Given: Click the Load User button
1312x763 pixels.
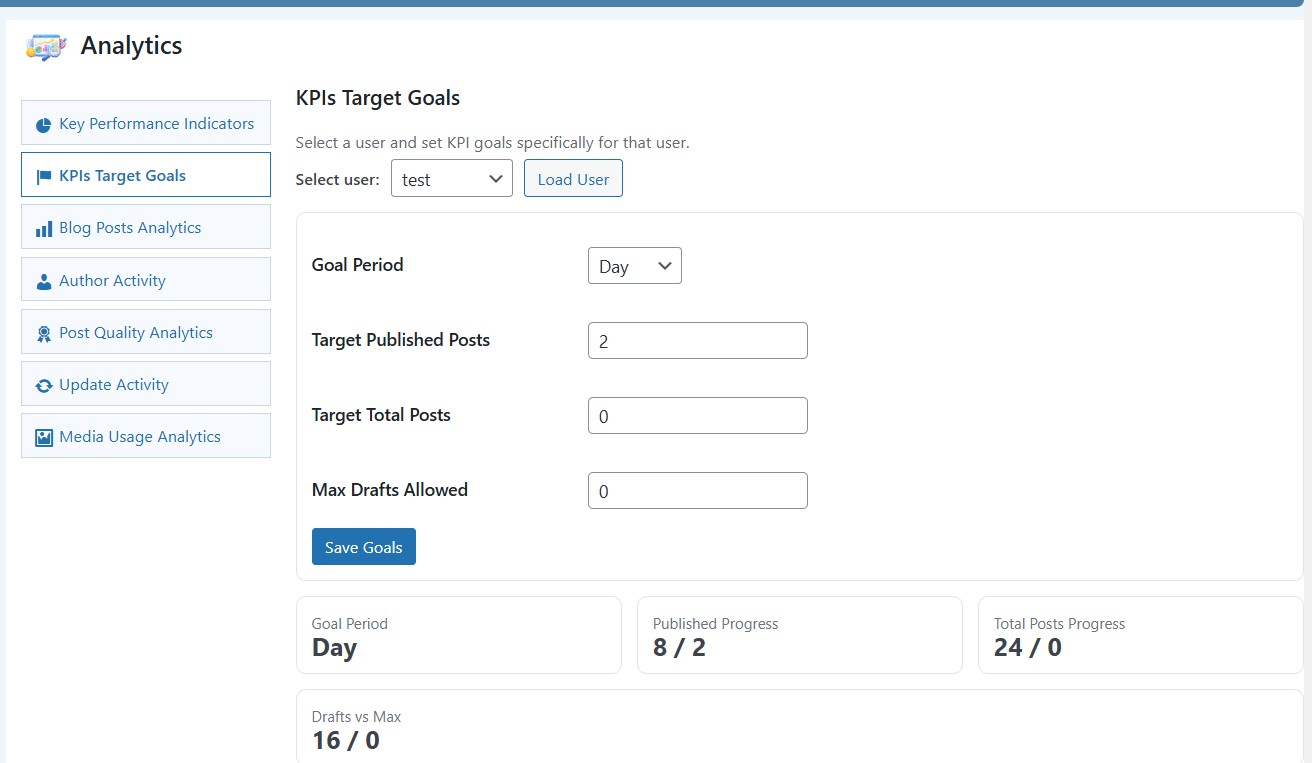Looking at the screenshot, I should pyautogui.click(x=573, y=178).
